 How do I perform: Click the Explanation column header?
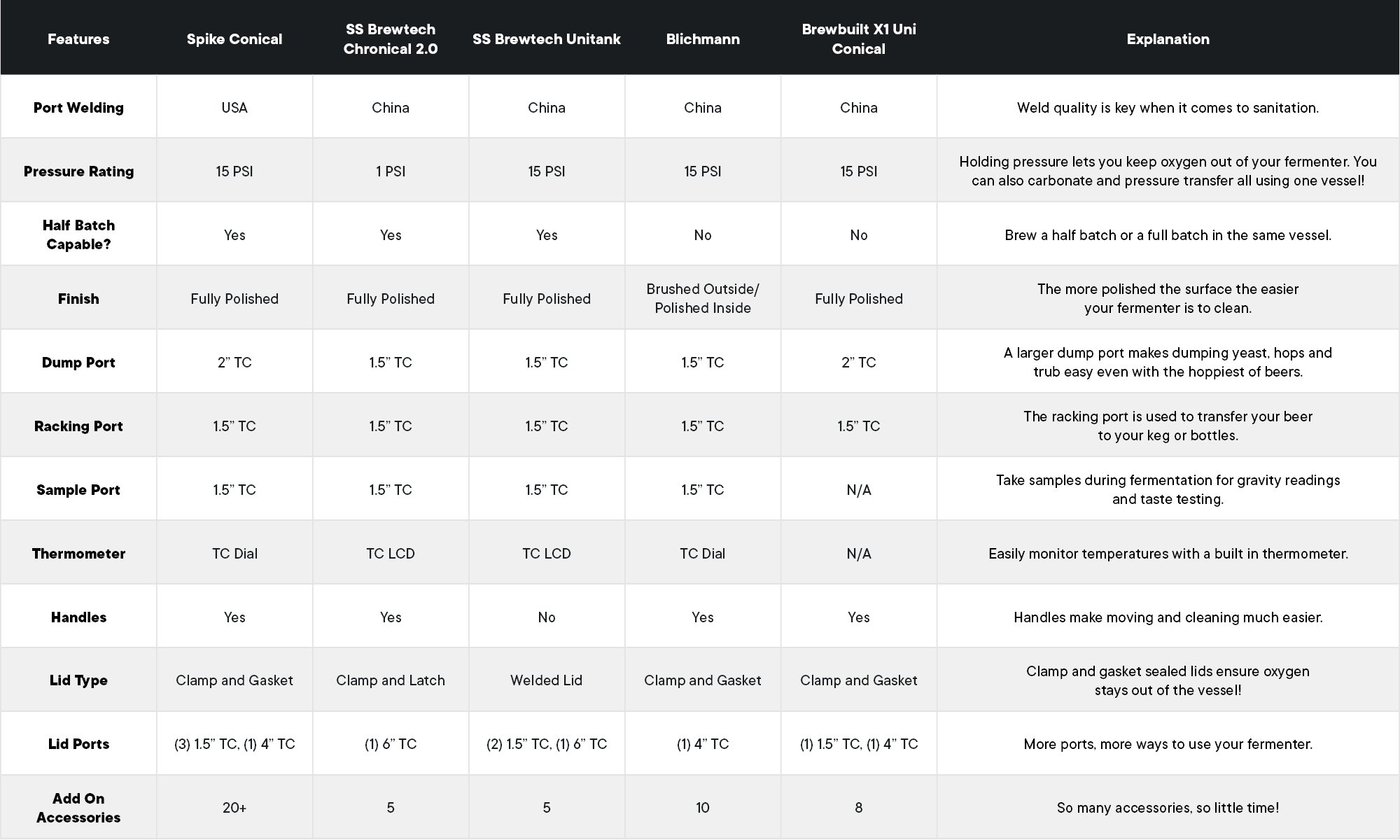(x=1168, y=39)
